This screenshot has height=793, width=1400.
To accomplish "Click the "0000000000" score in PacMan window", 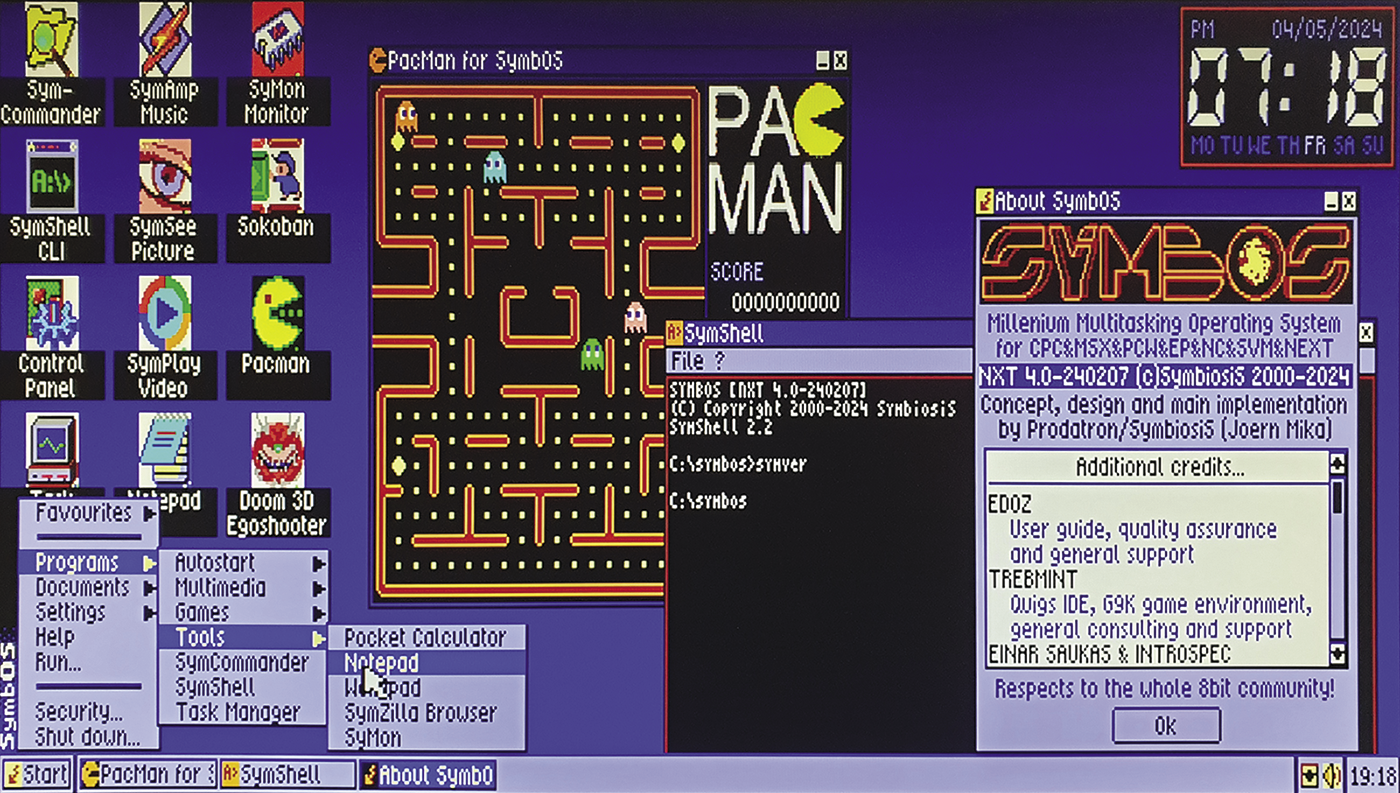I will coord(786,302).
